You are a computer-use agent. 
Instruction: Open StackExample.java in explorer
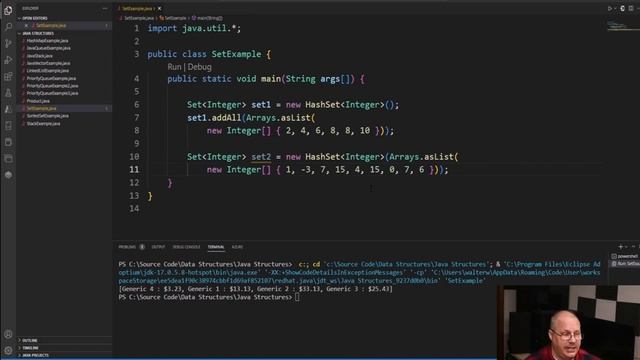coord(43,123)
